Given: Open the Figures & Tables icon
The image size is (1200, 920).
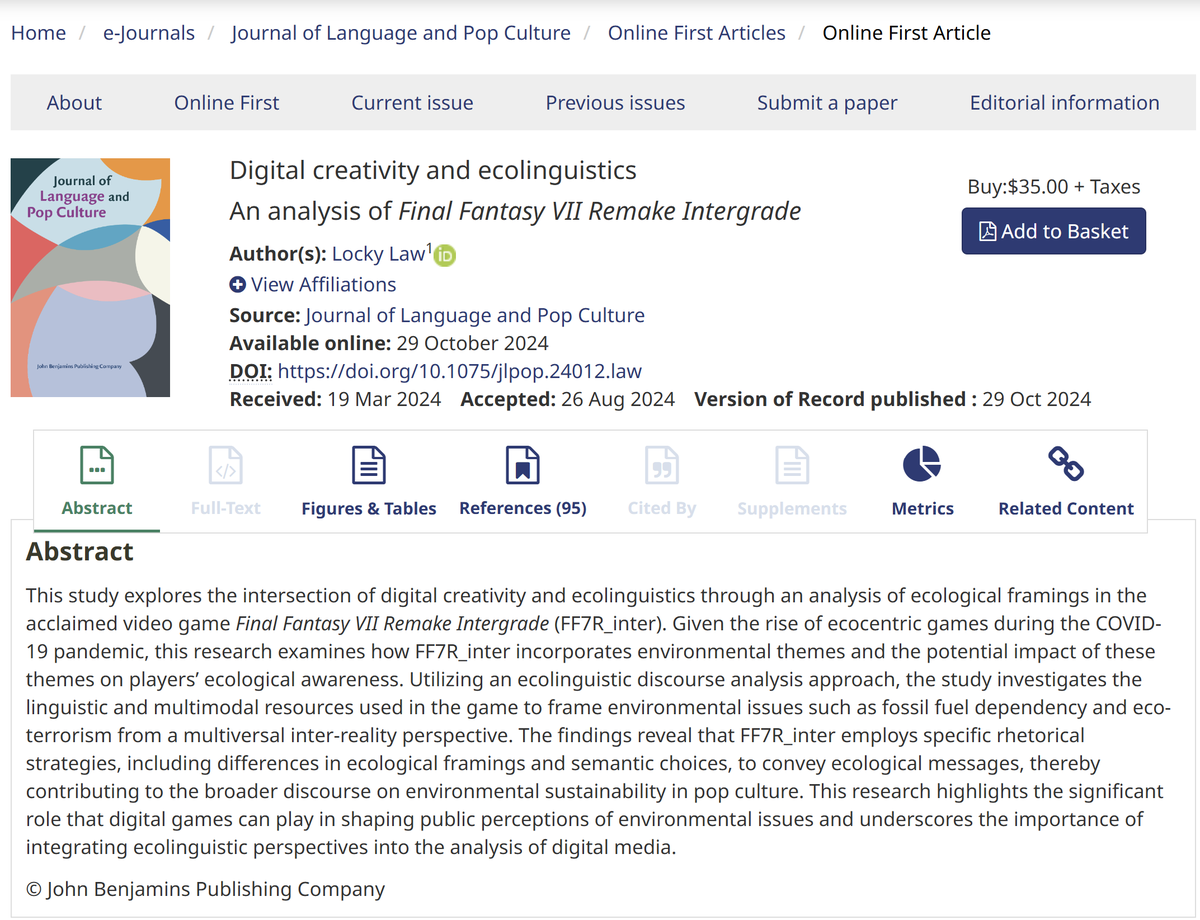Looking at the screenshot, I should [369, 465].
